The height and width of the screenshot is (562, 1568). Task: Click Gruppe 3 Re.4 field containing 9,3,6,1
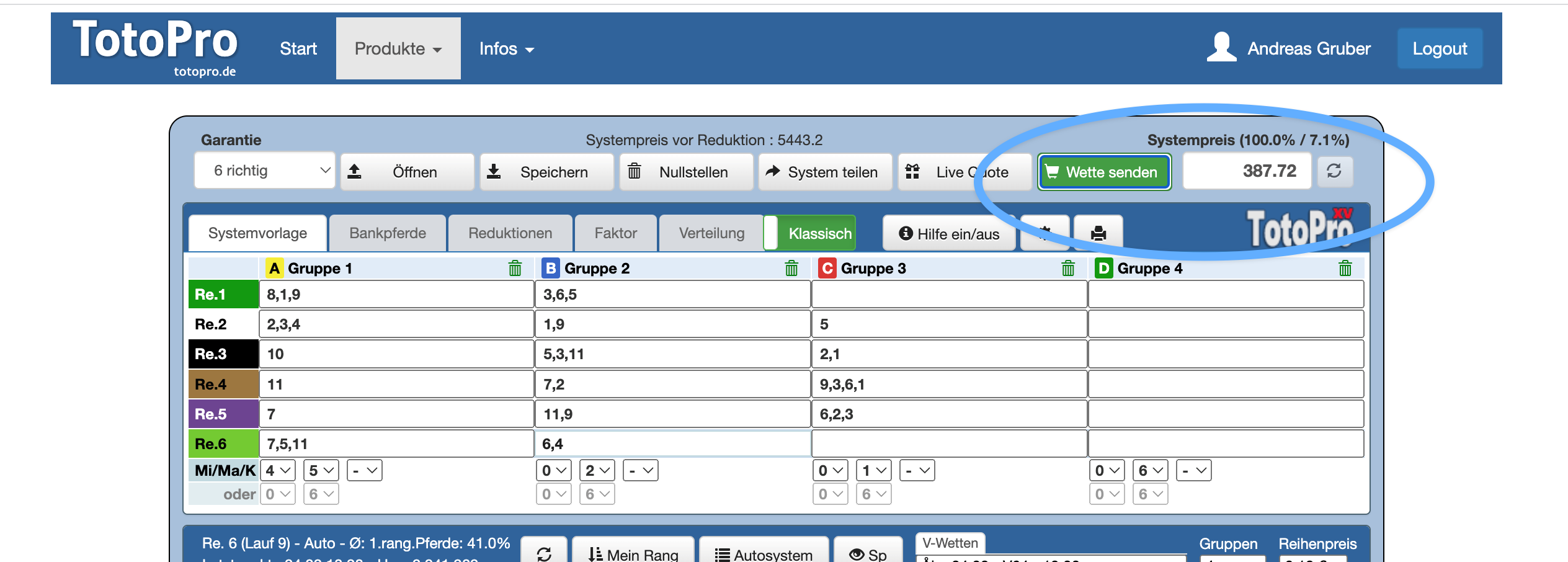950,384
